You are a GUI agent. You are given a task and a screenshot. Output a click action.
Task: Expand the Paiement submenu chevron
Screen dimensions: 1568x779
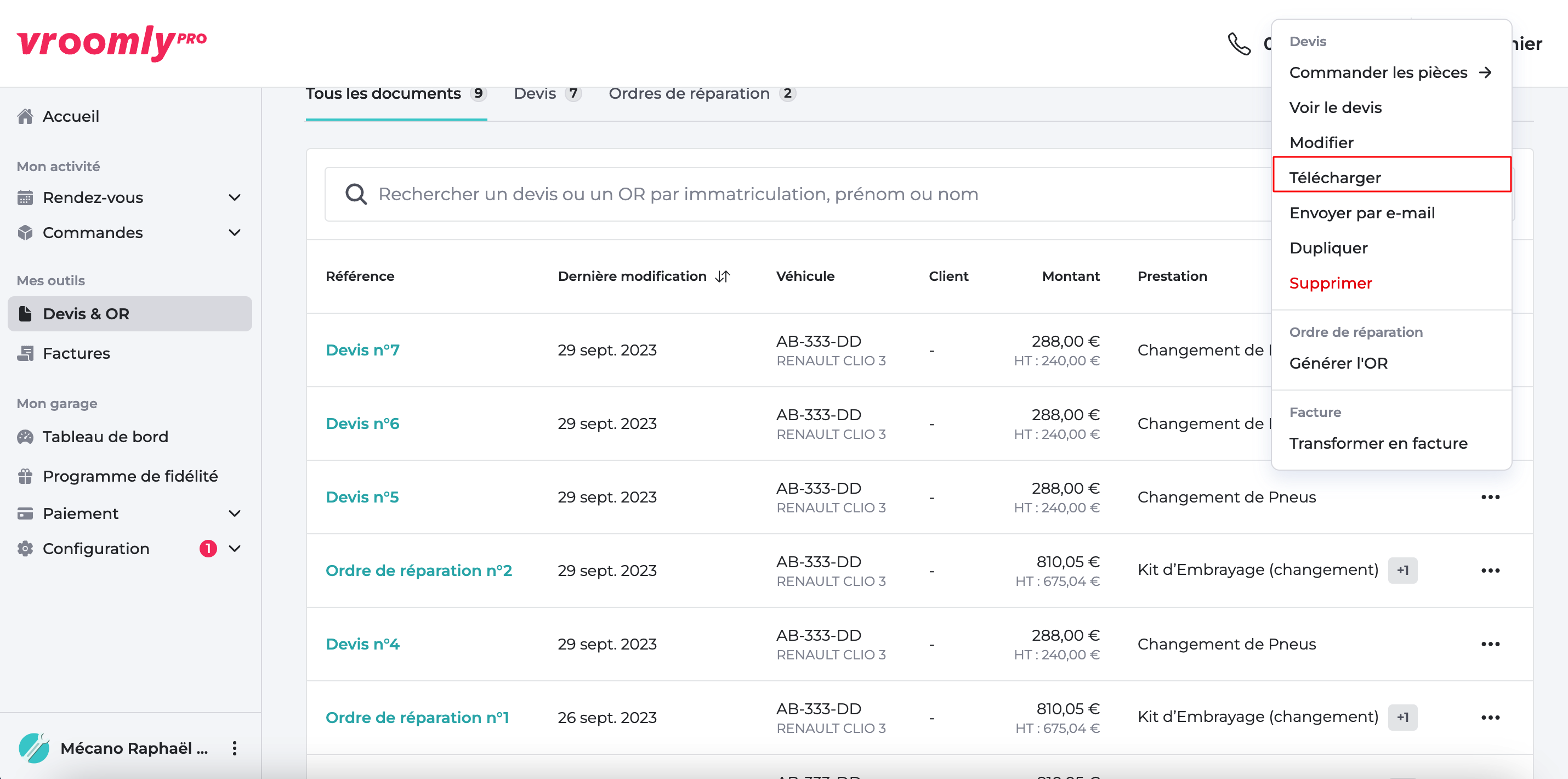[x=234, y=514]
